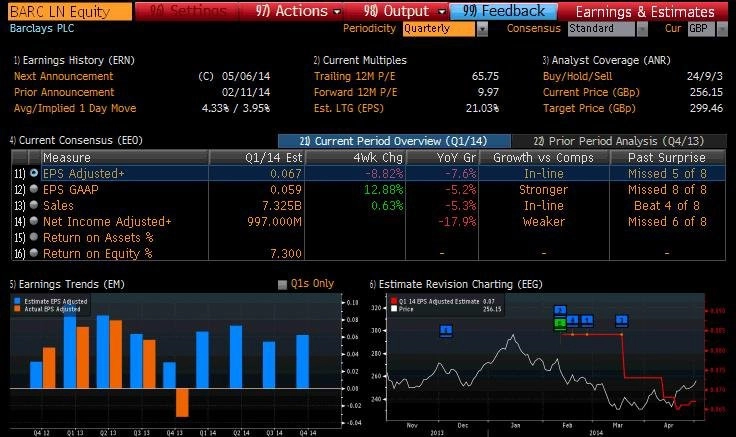Click the Buy/Hold/Sell value 24/9/3

coord(705,76)
